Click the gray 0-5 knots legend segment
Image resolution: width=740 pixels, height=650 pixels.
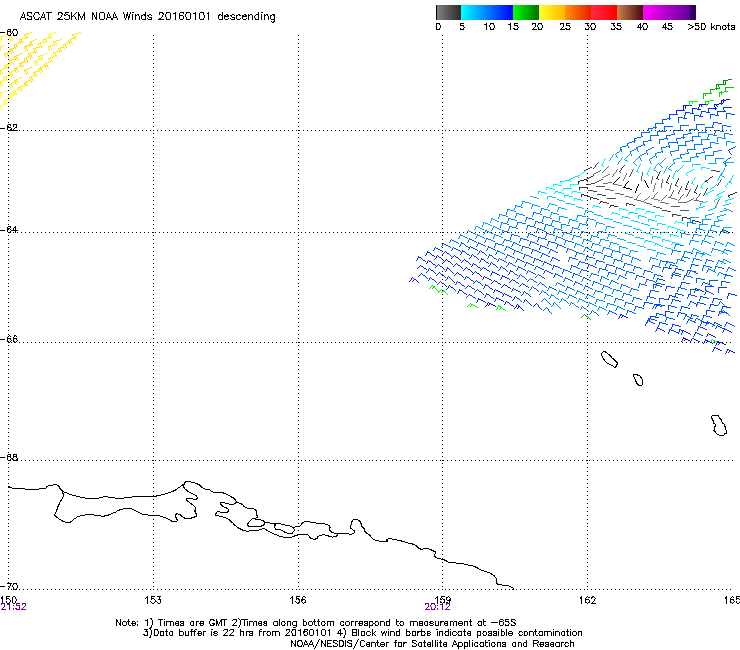coord(448,12)
